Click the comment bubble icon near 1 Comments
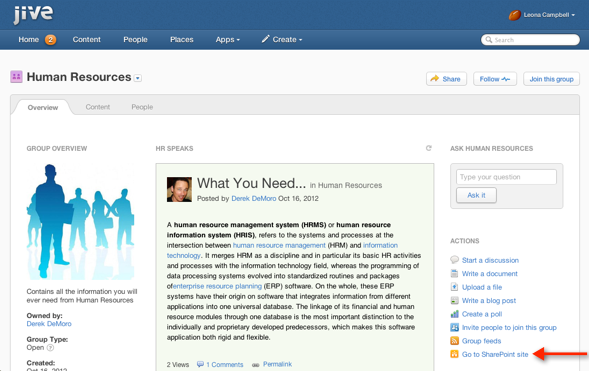The image size is (589, 371). click(x=200, y=364)
